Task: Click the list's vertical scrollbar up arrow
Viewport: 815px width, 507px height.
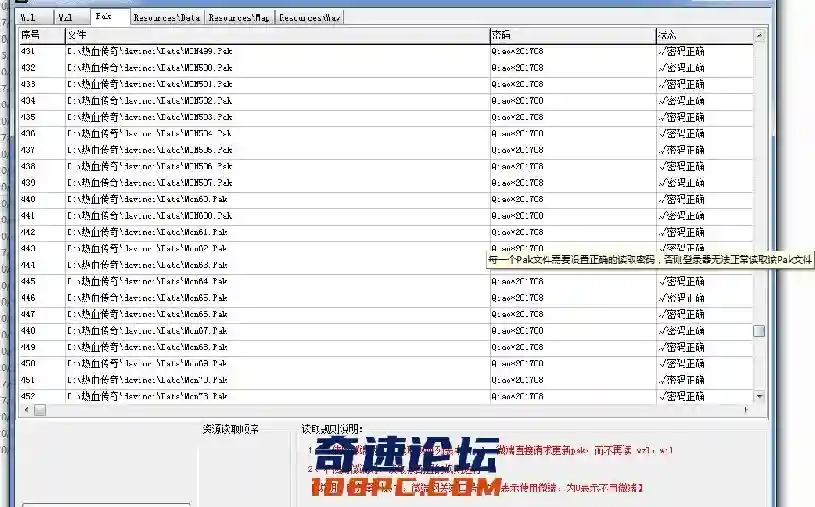Action: [759, 35]
